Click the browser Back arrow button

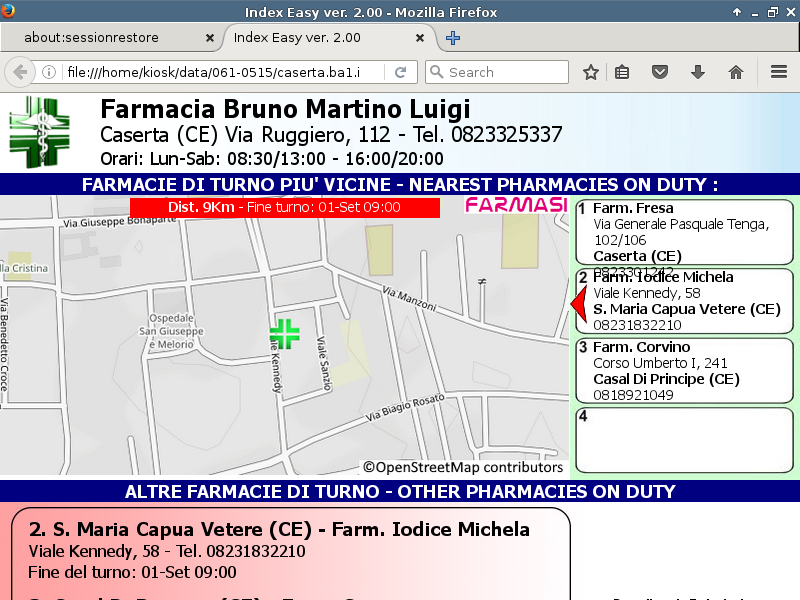(x=20, y=72)
